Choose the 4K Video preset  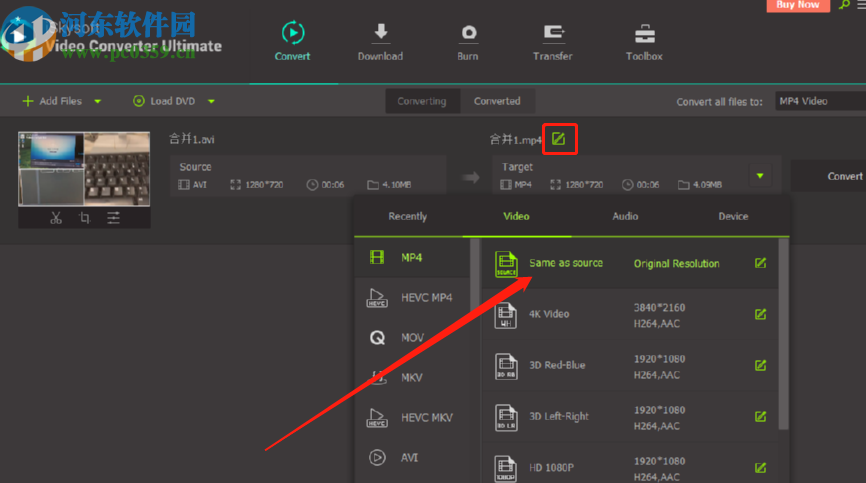click(x=630, y=315)
